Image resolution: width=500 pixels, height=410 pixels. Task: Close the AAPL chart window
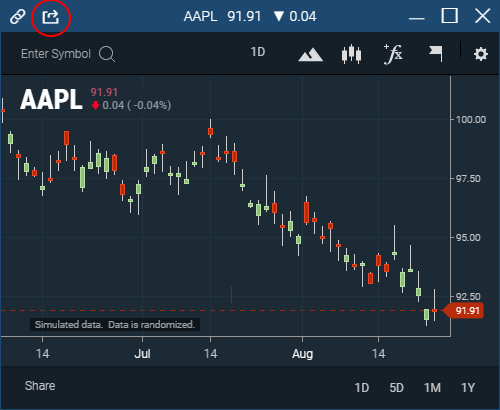pyautogui.click(x=482, y=16)
